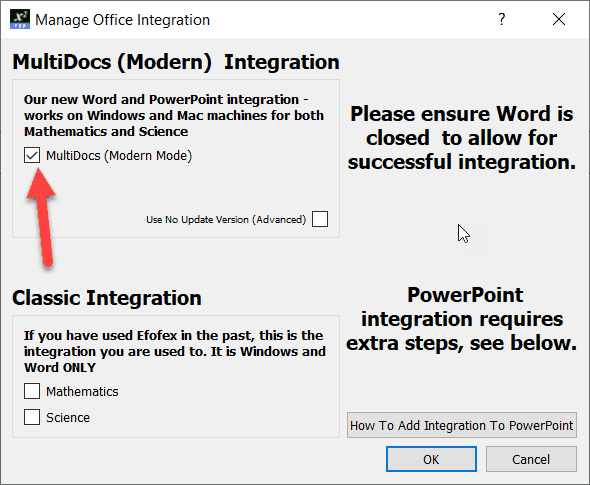The image size is (590, 485).
Task: Enable Use No Update Version (Advanced) checkbox
Action: (x=320, y=219)
